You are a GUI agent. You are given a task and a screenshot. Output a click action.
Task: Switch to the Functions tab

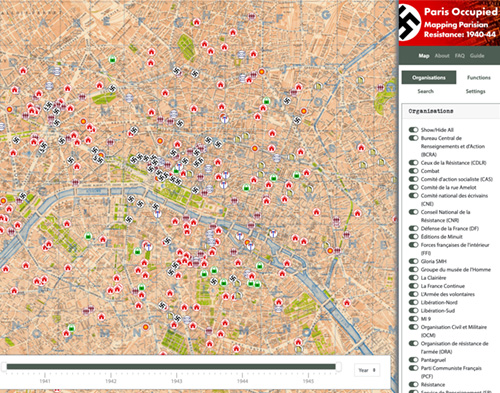479,77
